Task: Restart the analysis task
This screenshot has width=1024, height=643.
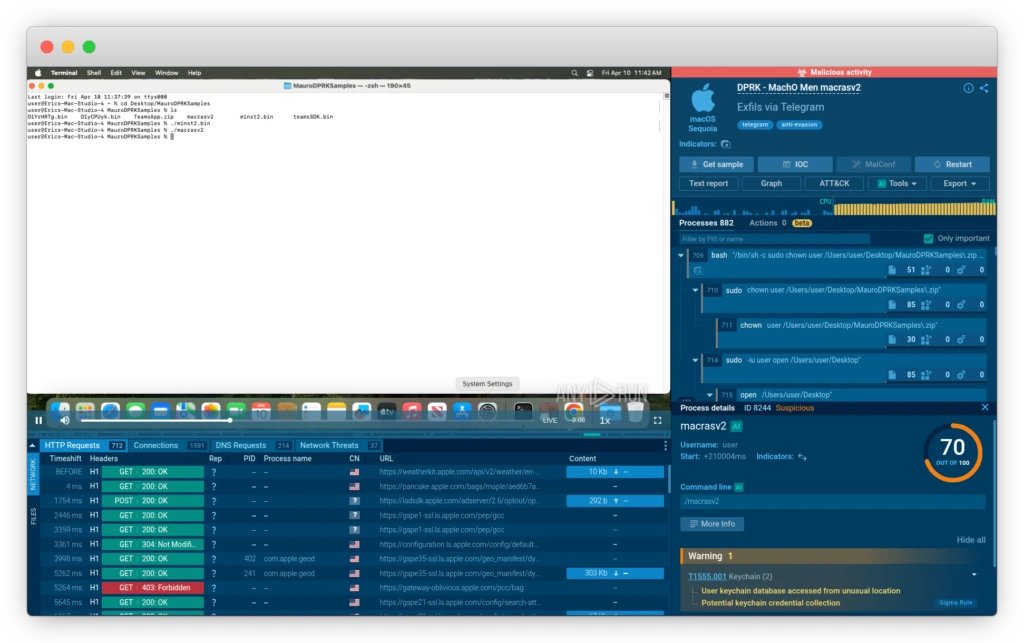Action: click(x=952, y=165)
